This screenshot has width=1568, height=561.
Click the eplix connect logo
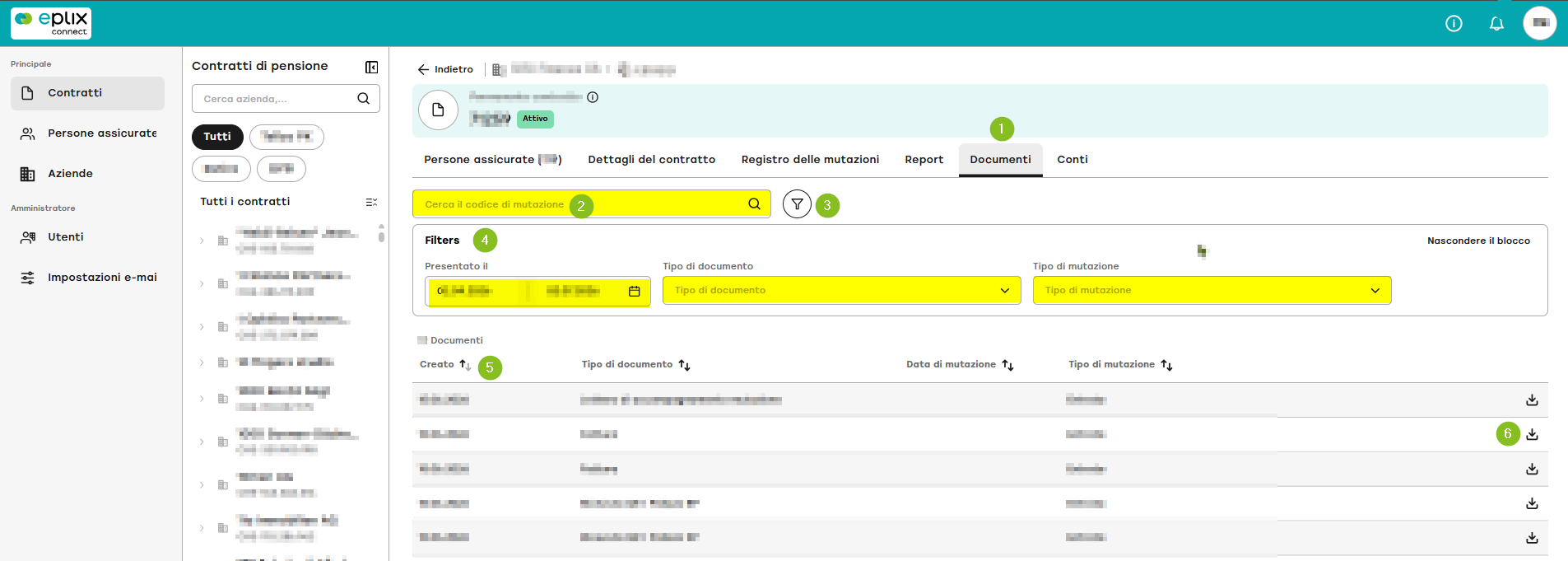click(x=51, y=23)
